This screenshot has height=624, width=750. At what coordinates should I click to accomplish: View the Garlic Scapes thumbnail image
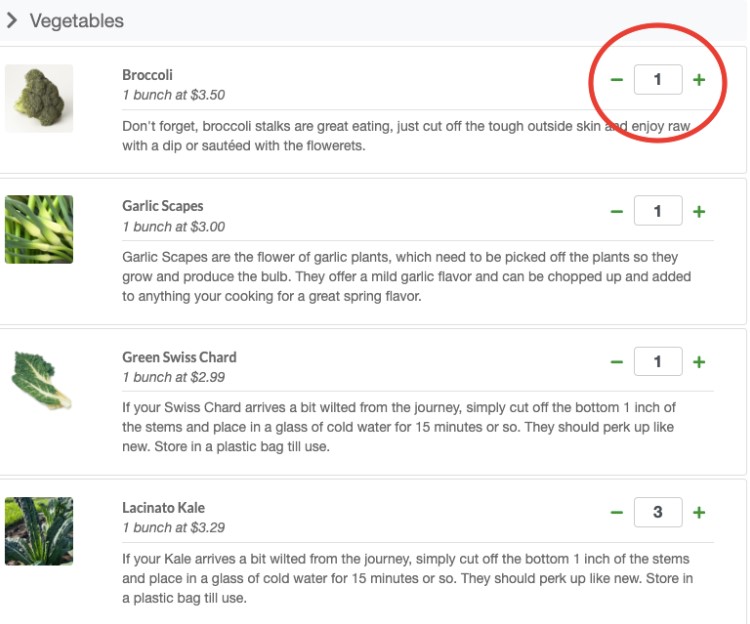39,229
